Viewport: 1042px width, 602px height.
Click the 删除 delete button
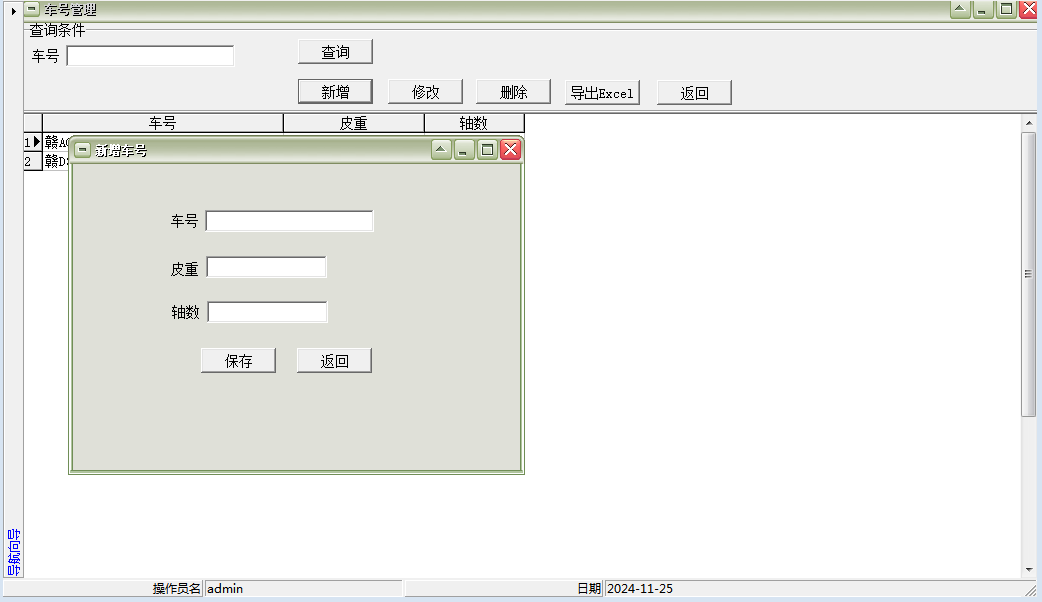click(x=513, y=91)
